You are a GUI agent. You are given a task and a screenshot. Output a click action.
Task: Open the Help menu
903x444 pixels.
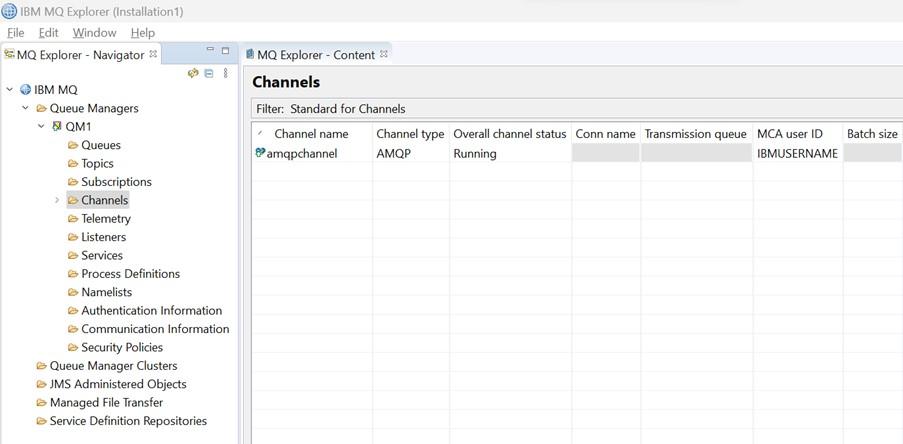click(x=143, y=33)
